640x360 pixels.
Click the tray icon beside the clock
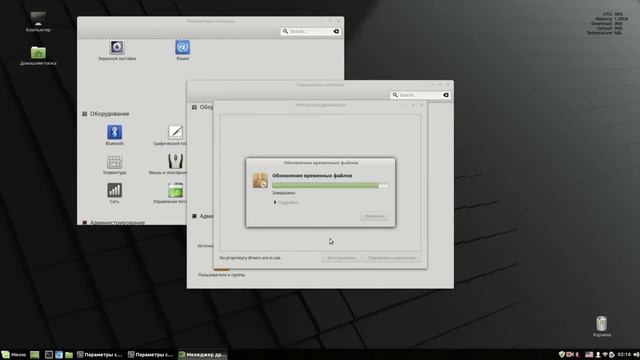tap(612, 354)
